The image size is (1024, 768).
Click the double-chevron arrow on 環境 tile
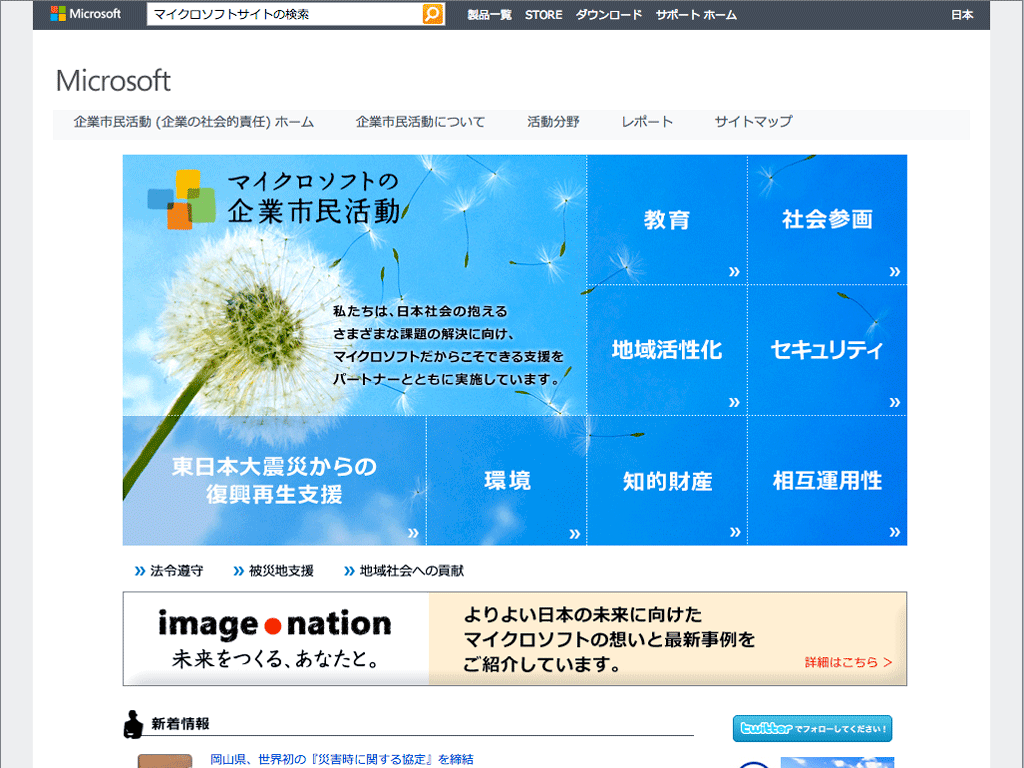tap(574, 534)
